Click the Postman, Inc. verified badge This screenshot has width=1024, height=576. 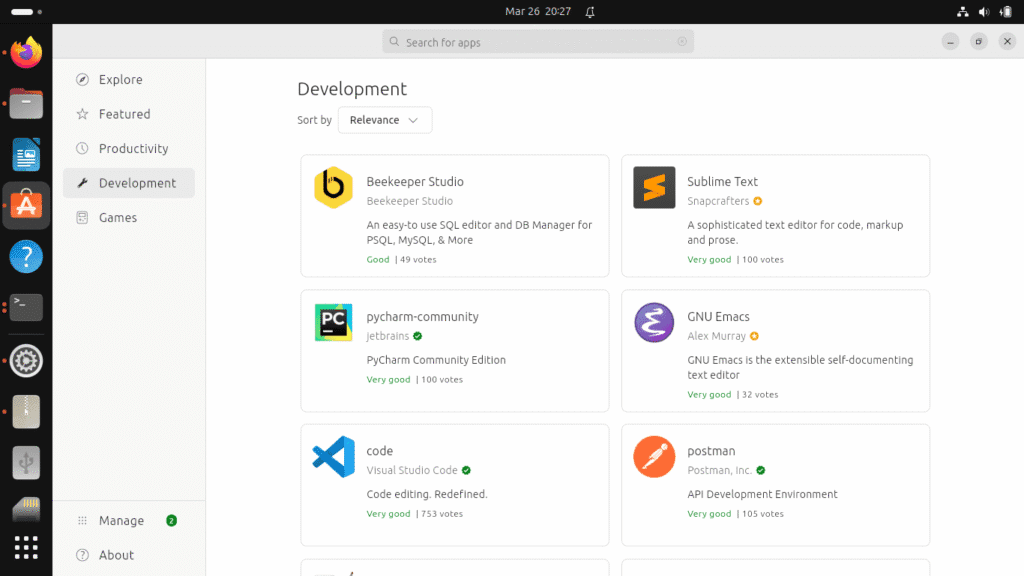761,470
